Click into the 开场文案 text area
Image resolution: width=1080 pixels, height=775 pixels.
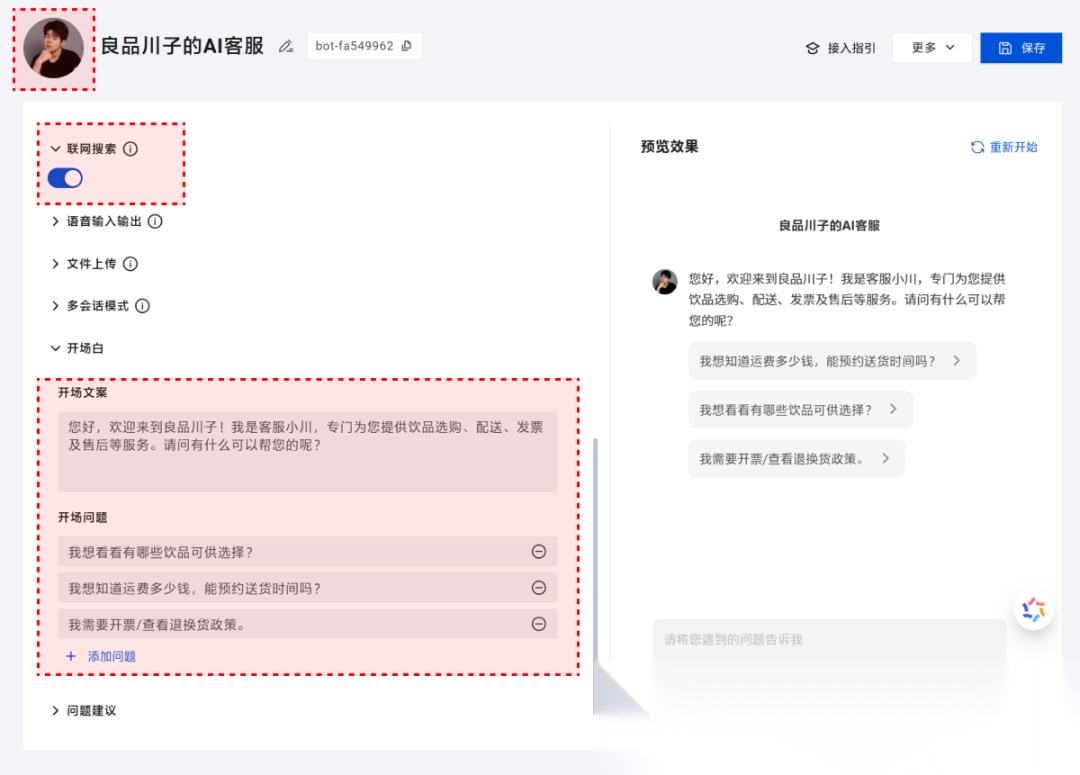point(307,451)
